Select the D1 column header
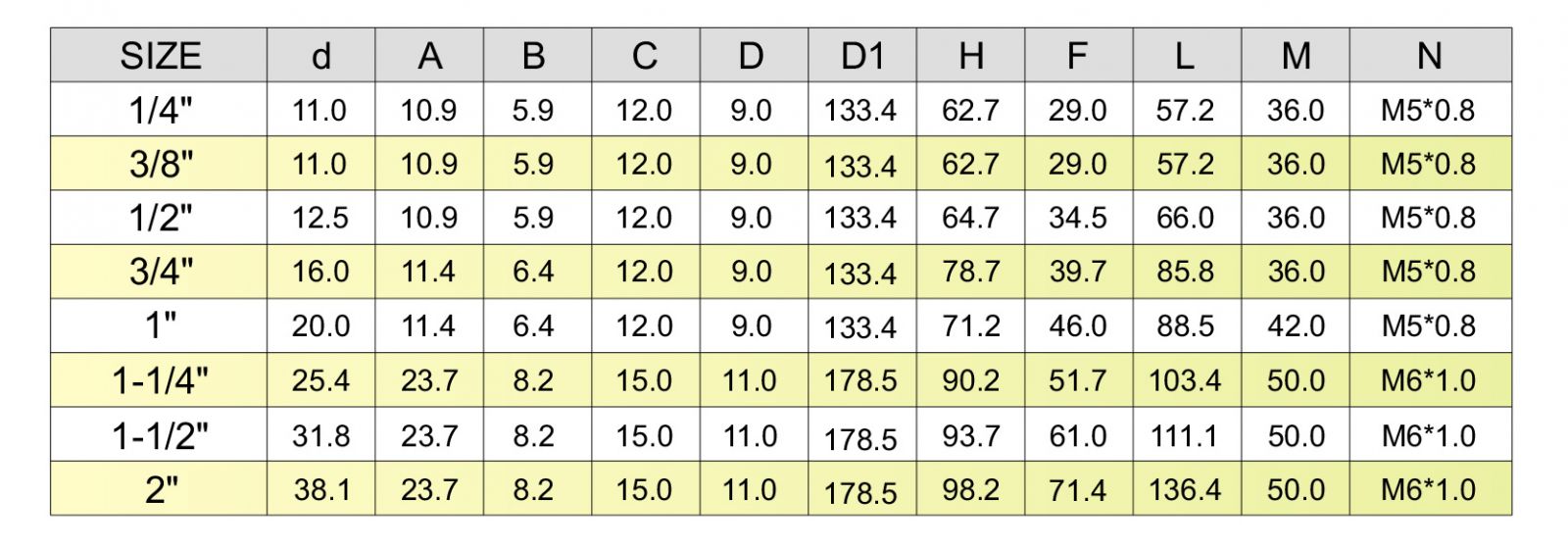The width and height of the screenshot is (1568, 549). tap(862, 56)
